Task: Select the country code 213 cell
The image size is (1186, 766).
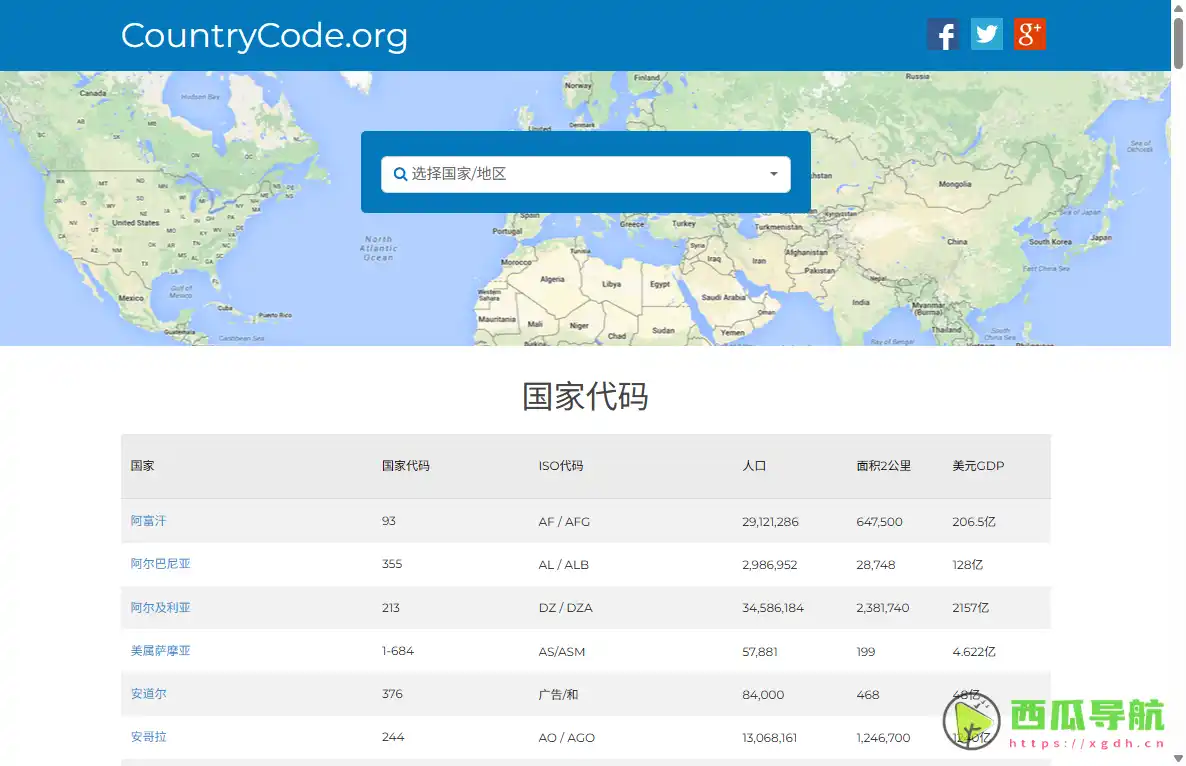Action: pos(390,607)
